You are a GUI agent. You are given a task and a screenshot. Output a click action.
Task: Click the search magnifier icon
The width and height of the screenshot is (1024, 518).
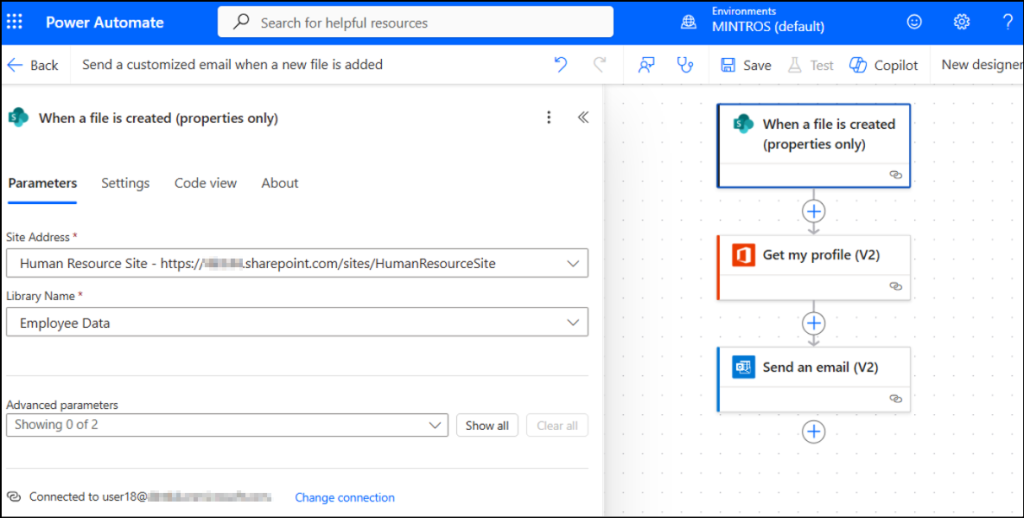[x=241, y=22]
